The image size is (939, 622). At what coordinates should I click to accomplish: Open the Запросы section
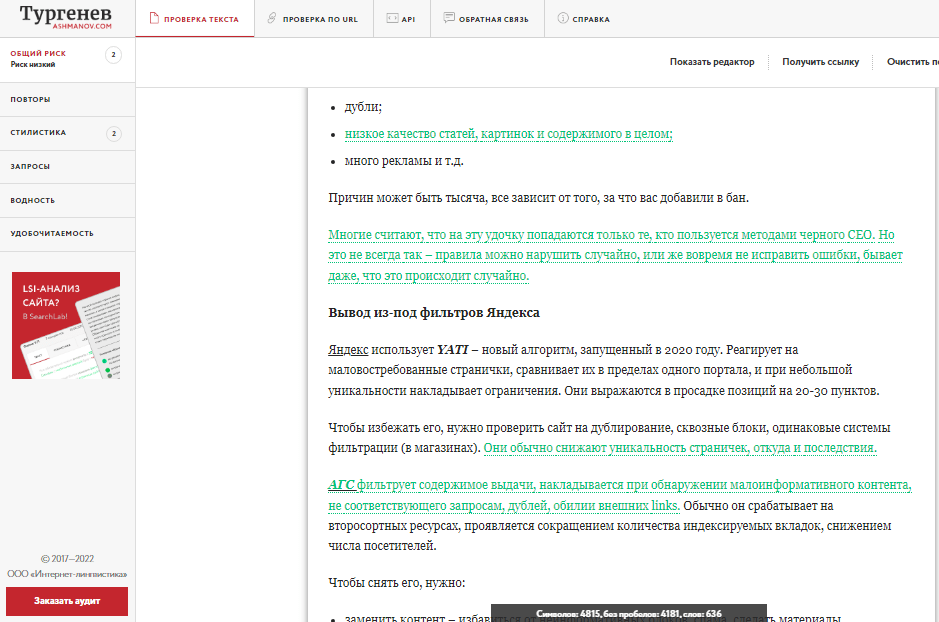click(67, 166)
